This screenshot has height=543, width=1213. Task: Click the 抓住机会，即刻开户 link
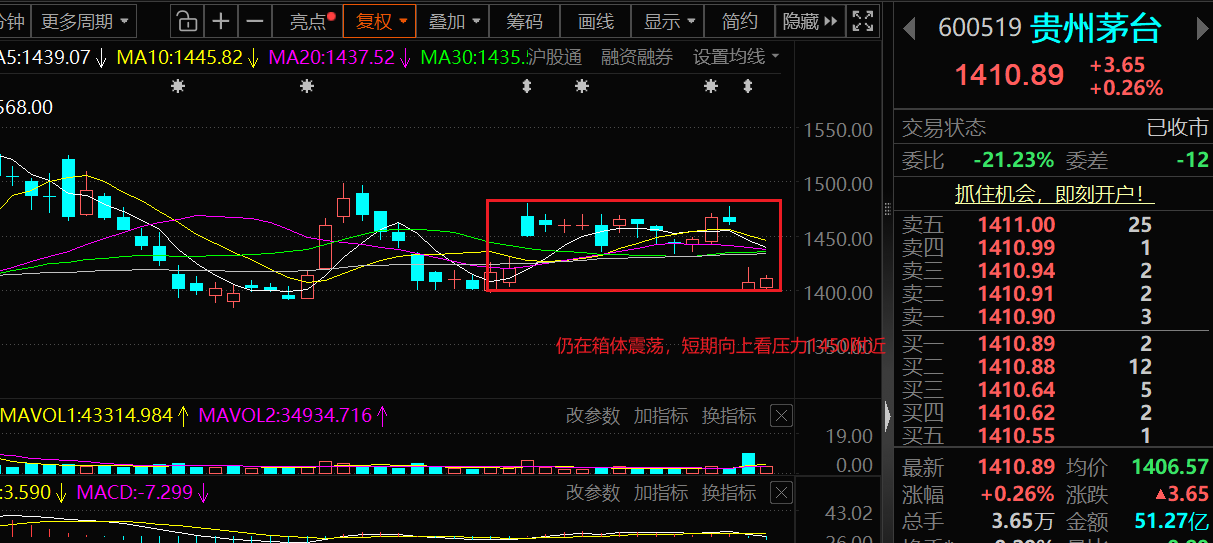coord(1055,195)
